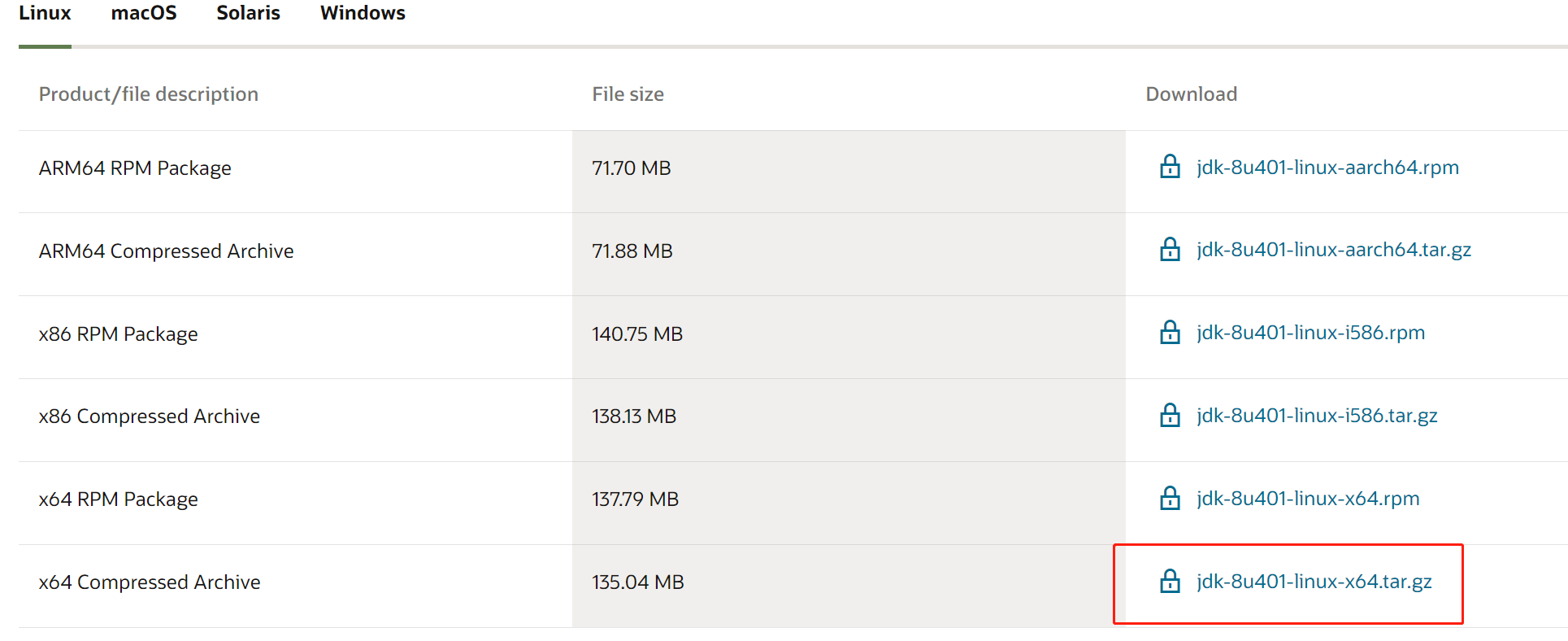Click lock icon beside jdk-8u401-linux-x64.tar.gz
Image resolution: width=1568 pixels, height=641 pixels.
click(1170, 582)
